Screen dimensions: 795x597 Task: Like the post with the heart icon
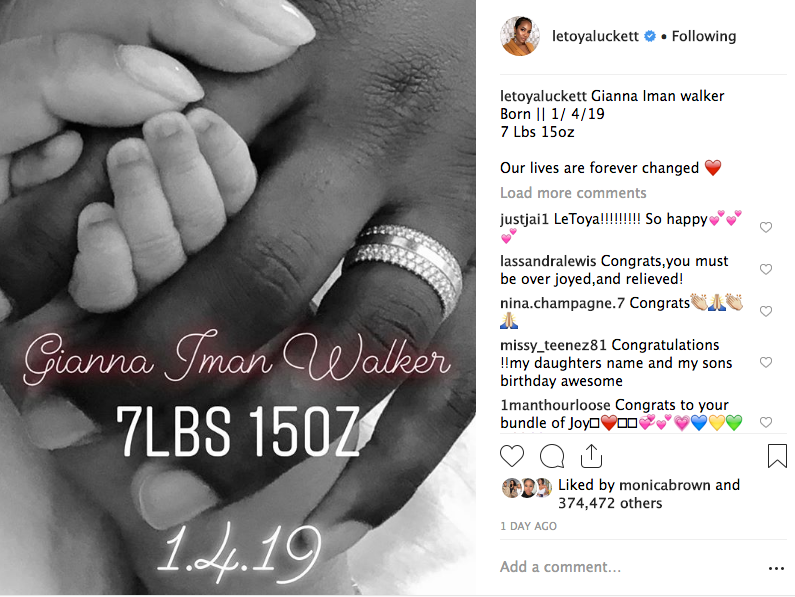[512, 455]
